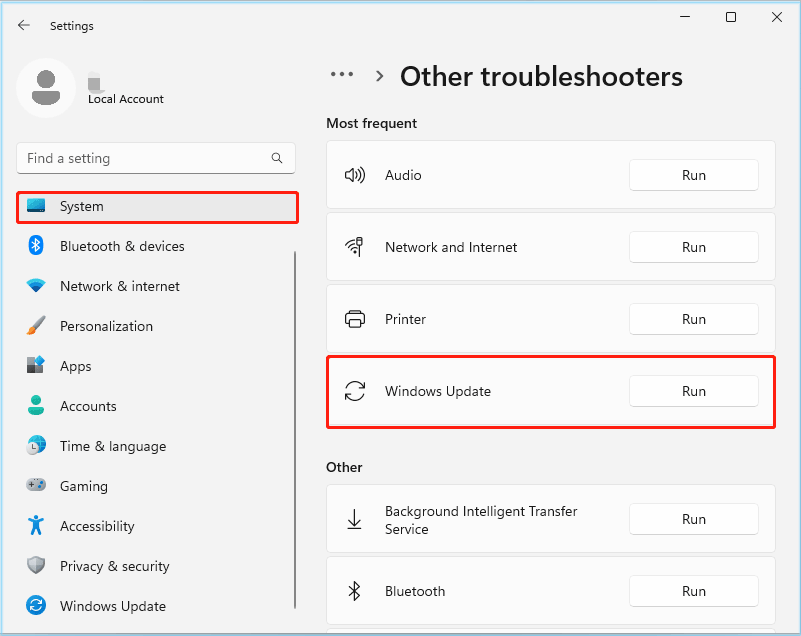
Task: Click the Printer troubleshooter icon
Action: click(355, 318)
